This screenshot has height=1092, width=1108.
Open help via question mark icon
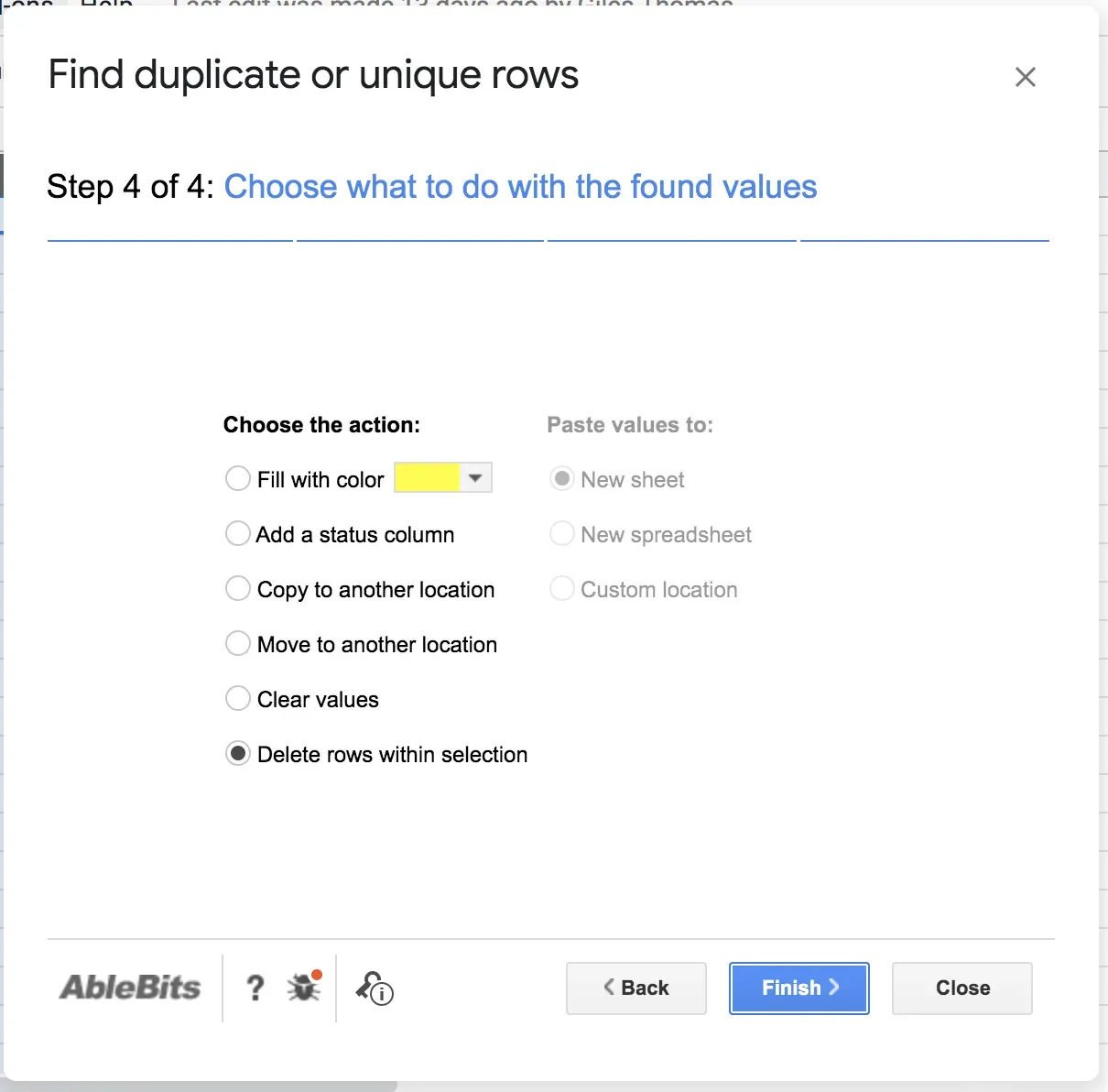[x=255, y=988]
